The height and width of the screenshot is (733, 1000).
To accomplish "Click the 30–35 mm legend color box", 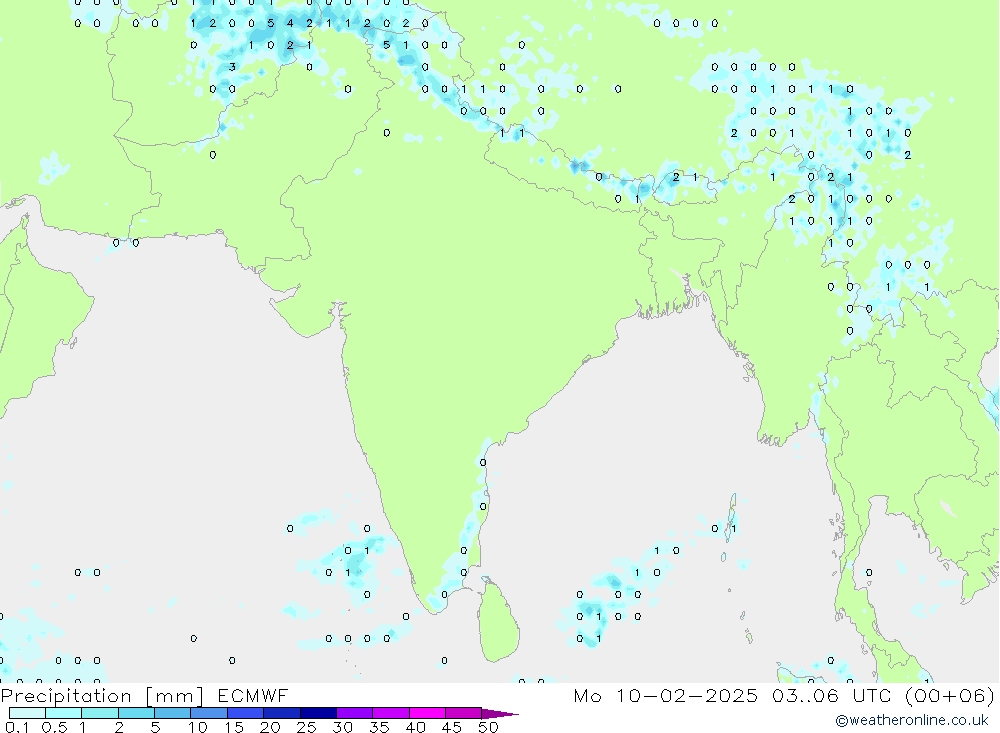I will point(355,713).
